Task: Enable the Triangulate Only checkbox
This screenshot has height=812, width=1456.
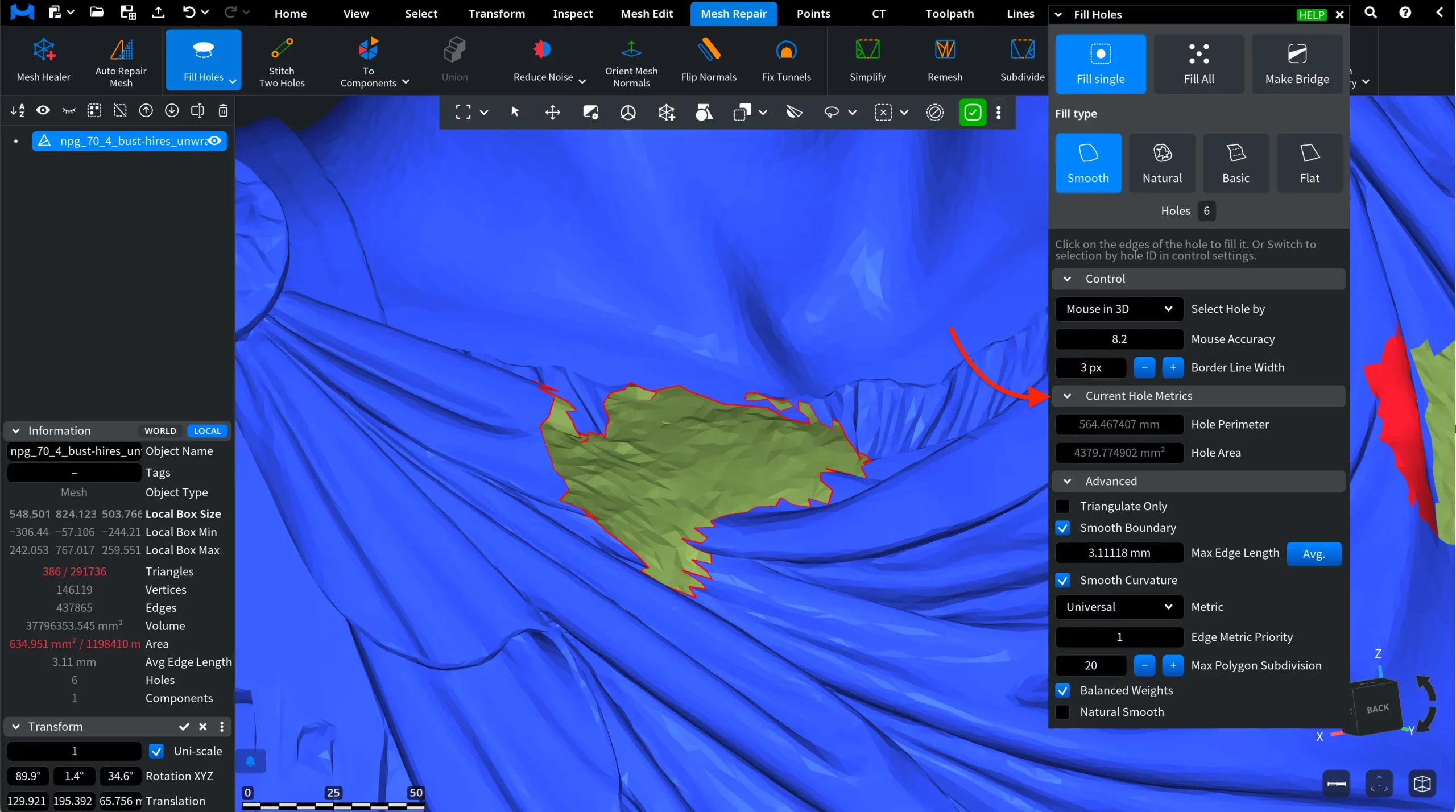Action: tap(1062, 506)
